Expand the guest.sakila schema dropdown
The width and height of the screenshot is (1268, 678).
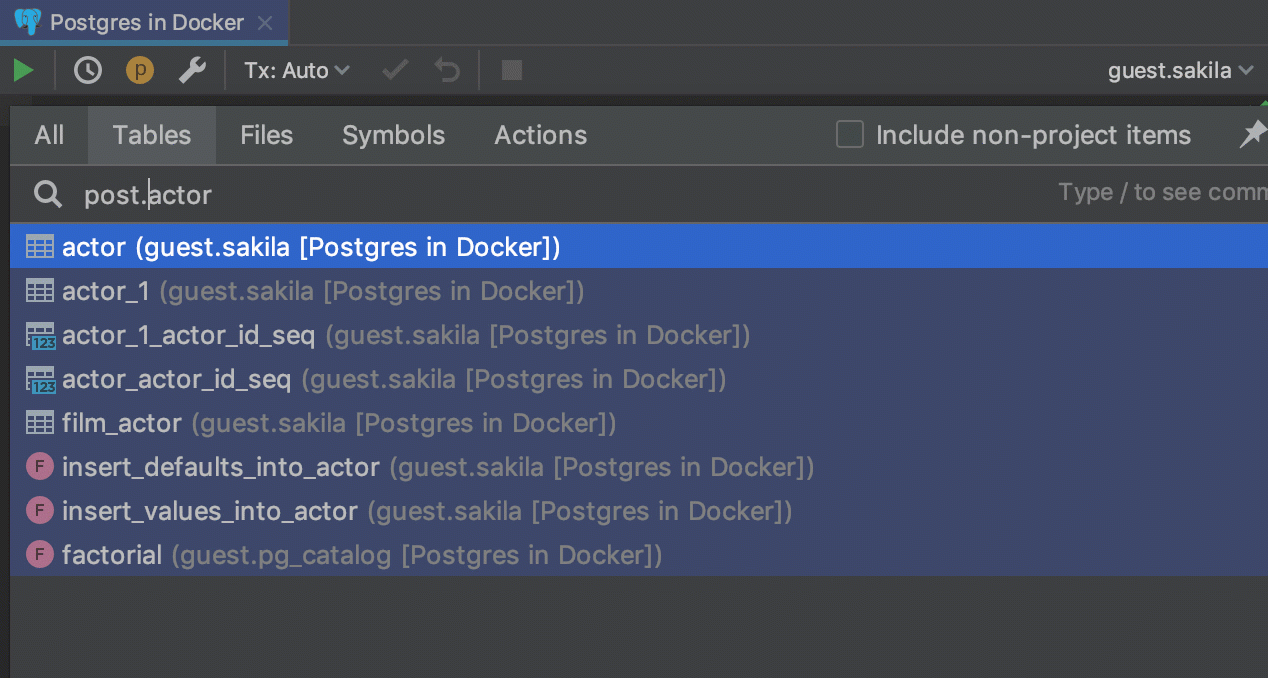click(x=1180, y=71)
